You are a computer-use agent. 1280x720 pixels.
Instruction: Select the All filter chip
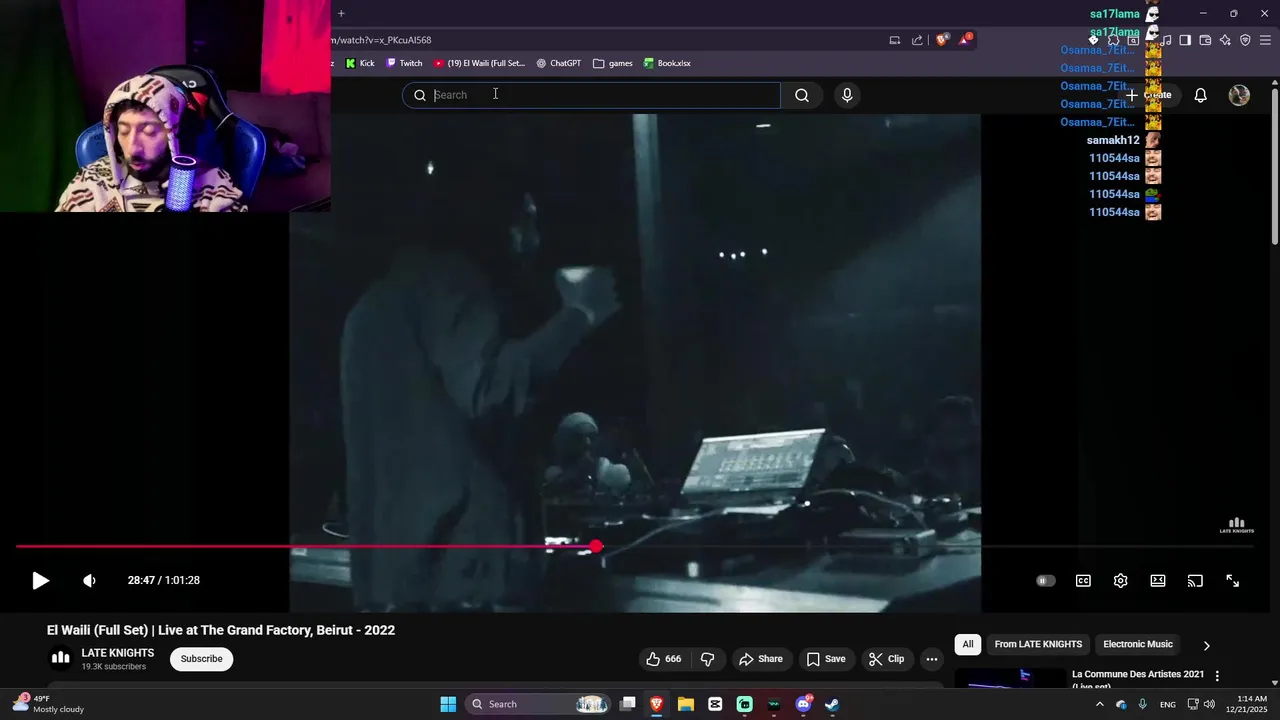967,645
